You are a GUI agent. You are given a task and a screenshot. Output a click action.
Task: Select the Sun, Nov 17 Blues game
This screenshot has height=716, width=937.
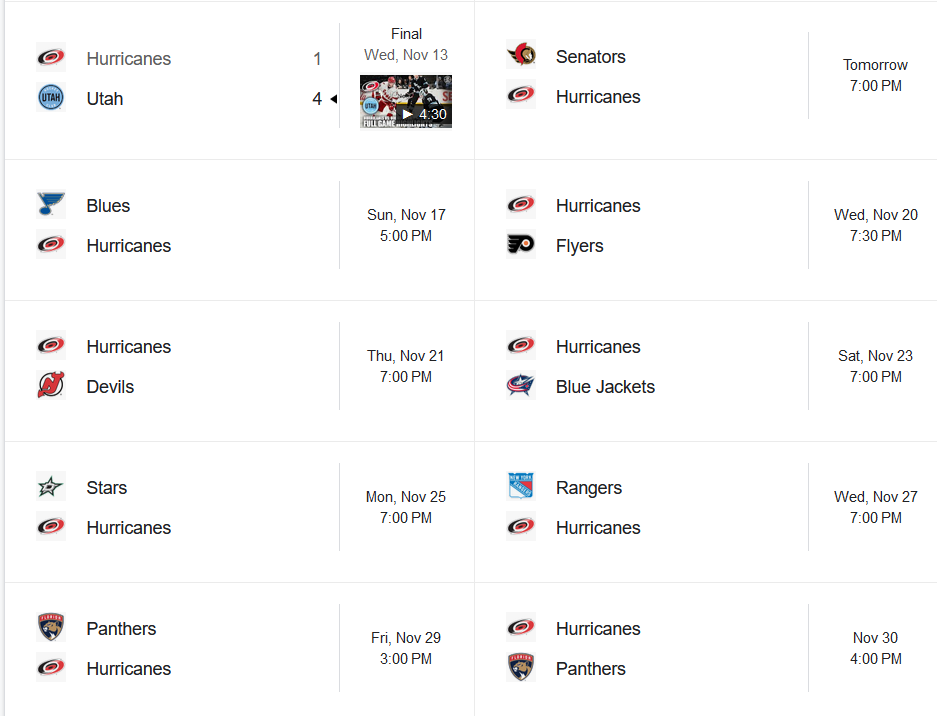point(406,225)
